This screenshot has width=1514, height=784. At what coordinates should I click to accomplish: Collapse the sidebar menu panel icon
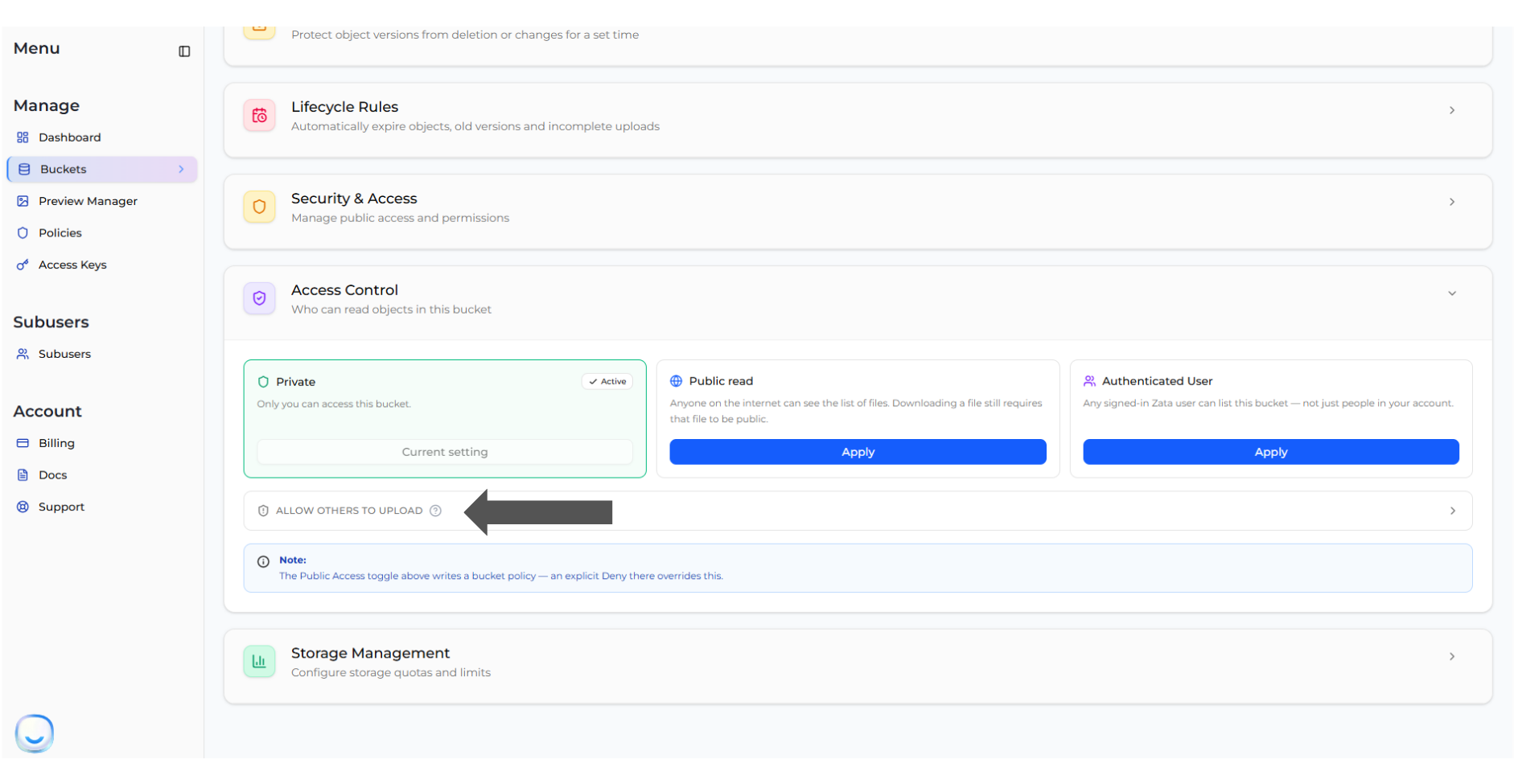click(x=184, y=51)
